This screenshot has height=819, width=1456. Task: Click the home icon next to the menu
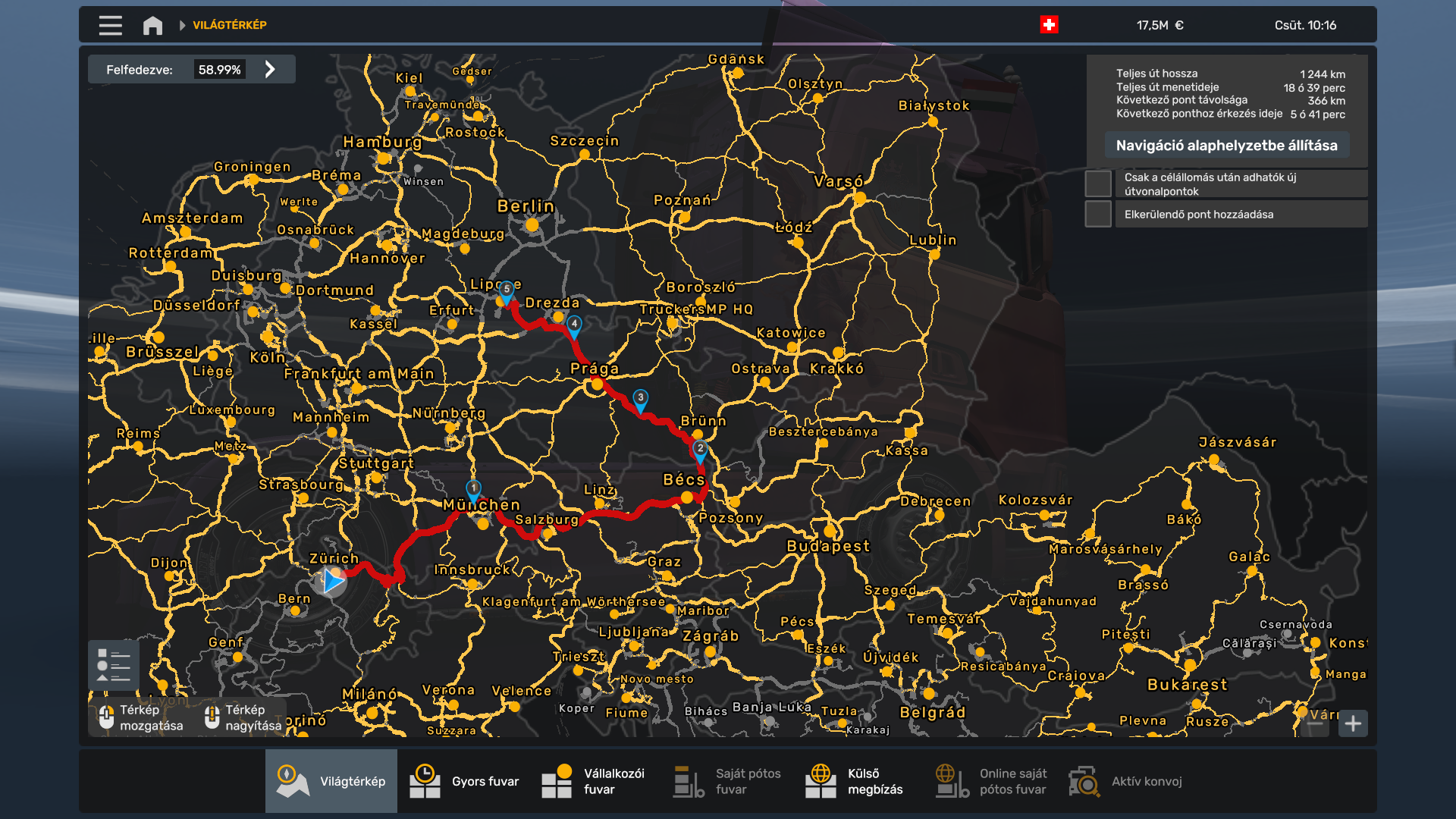152,25
